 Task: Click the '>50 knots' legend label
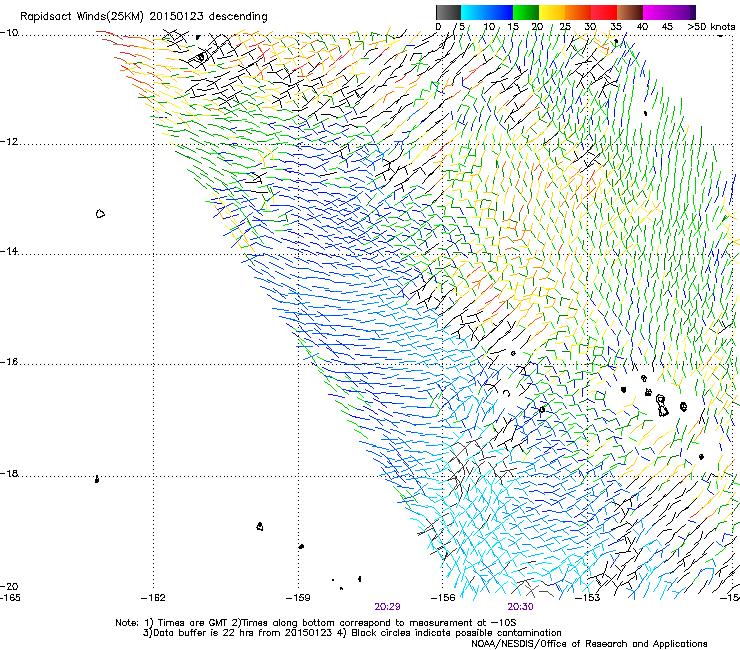[x=711, y=26]
